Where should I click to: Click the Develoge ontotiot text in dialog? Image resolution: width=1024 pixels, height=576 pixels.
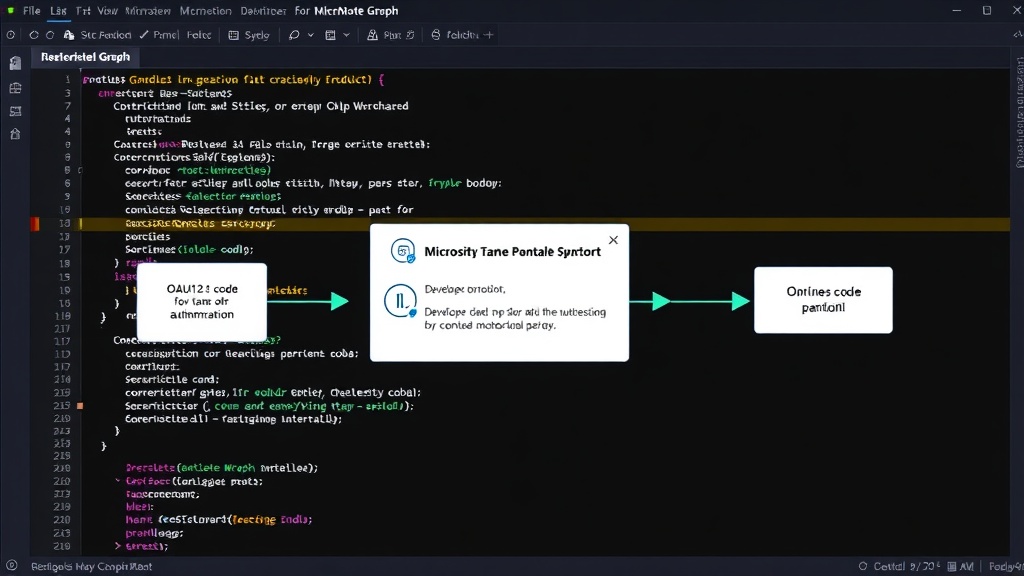tap(464, 289)
